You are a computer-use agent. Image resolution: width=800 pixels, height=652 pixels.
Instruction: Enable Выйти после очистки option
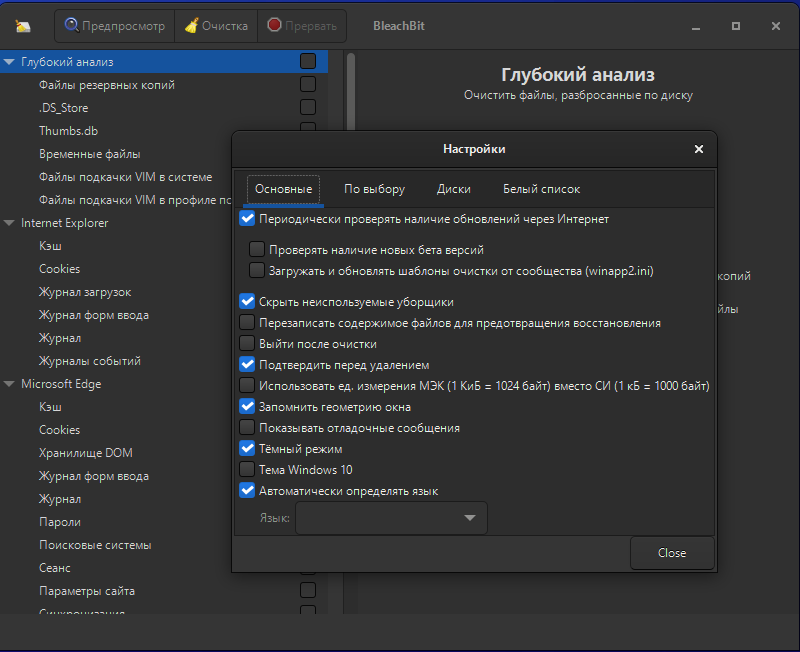[x=247, y=344]
